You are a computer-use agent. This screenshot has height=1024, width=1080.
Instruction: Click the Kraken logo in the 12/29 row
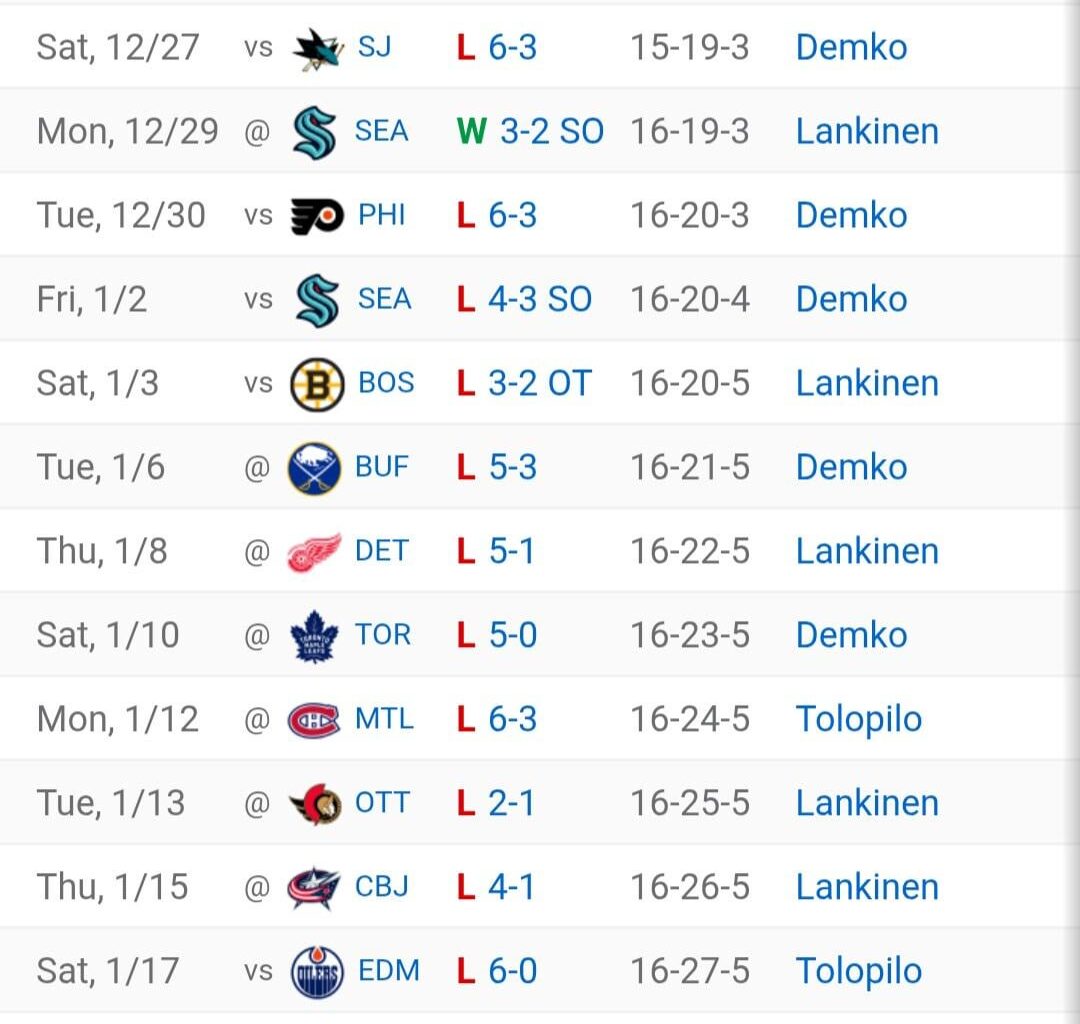(315, 132)
